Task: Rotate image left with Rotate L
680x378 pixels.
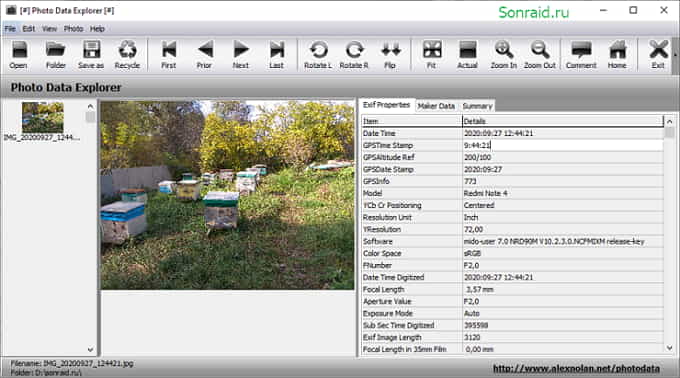Action: click(x=318, y=55)
